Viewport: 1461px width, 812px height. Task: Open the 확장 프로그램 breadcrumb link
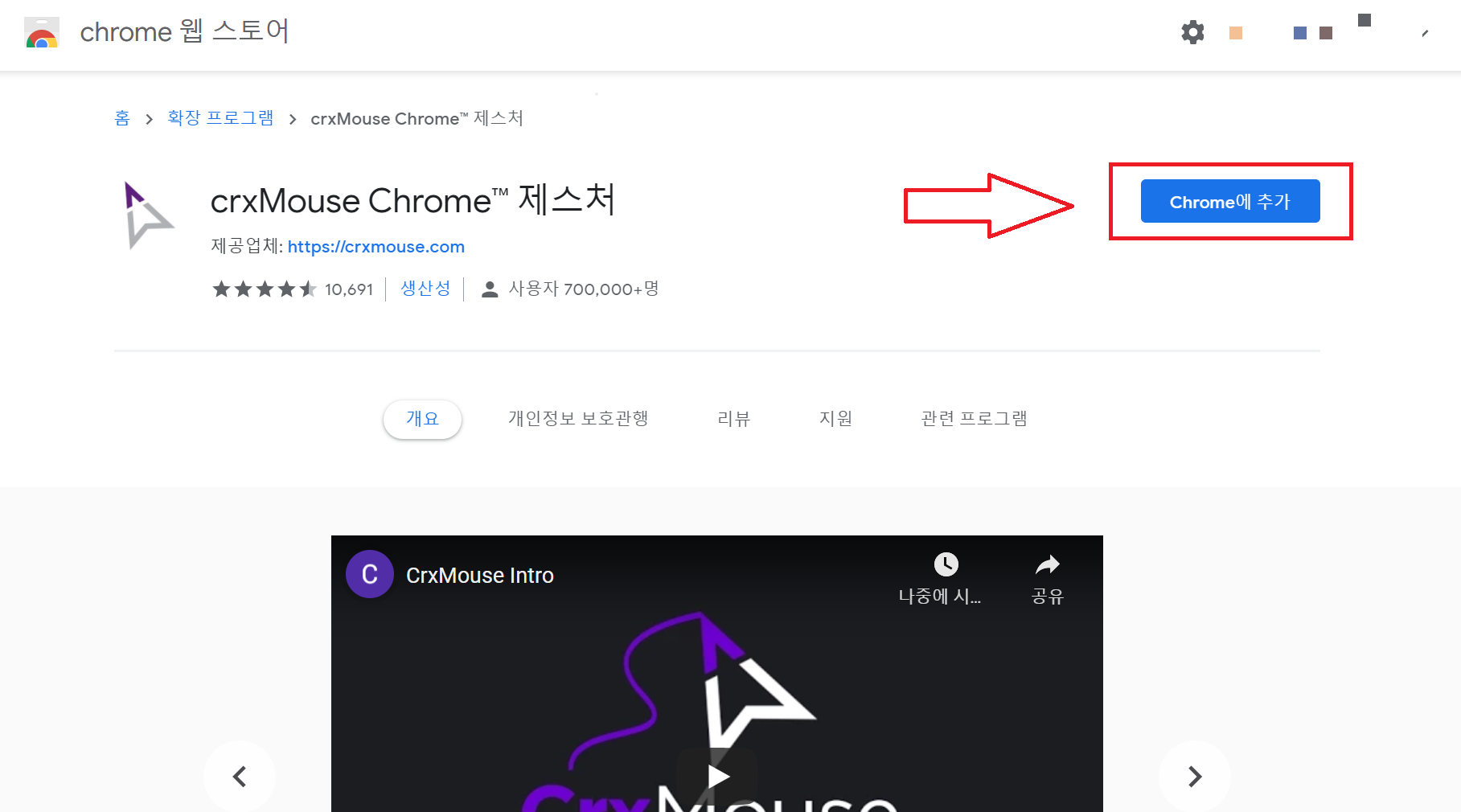coord(220,118)
